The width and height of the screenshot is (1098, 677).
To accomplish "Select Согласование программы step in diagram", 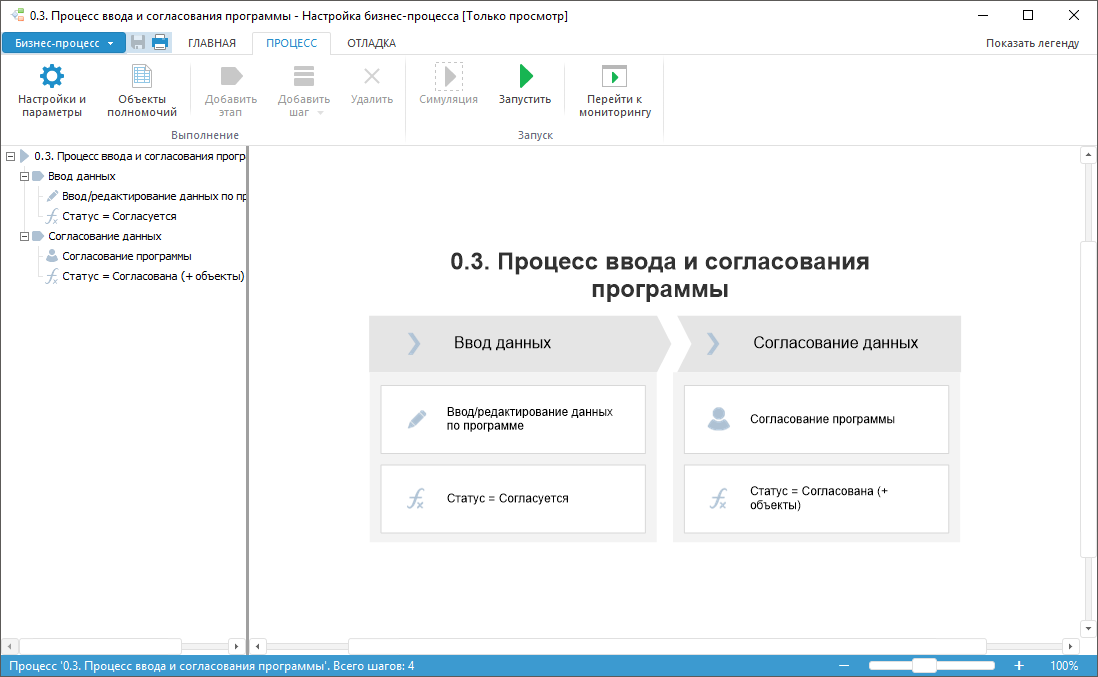I will [x=816, y=419].
